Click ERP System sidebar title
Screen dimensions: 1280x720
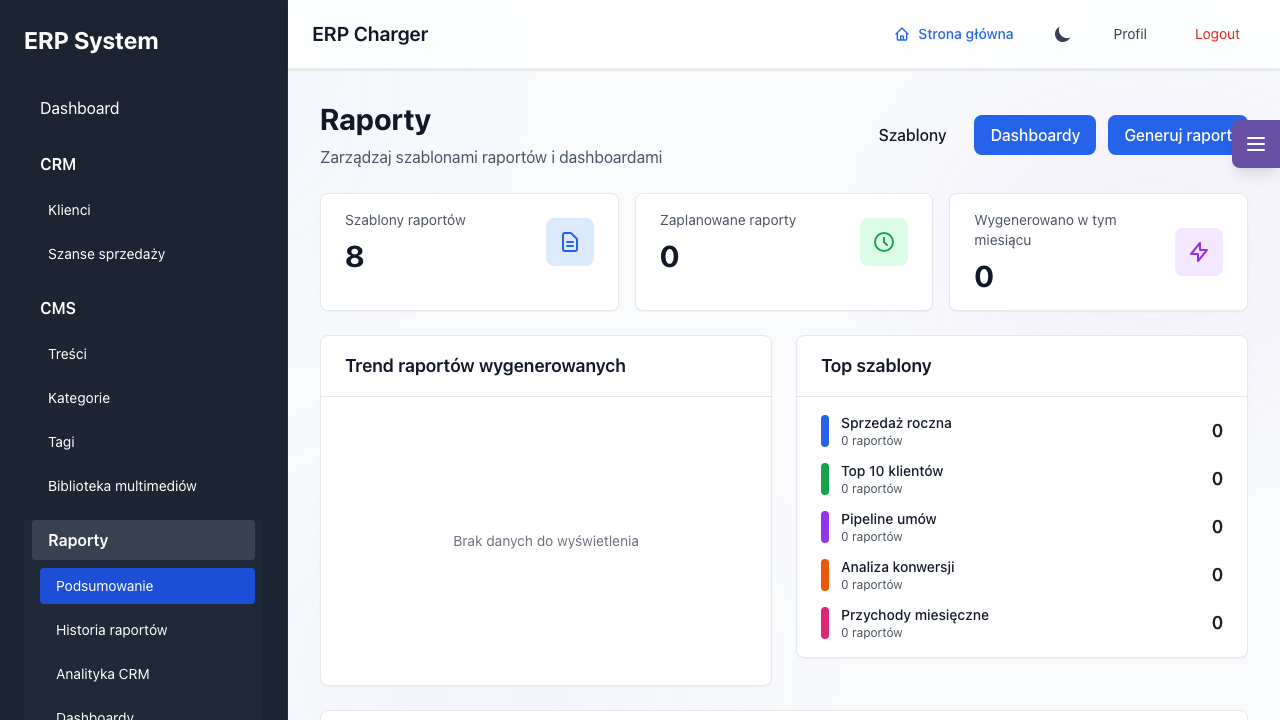pos(91,41)
